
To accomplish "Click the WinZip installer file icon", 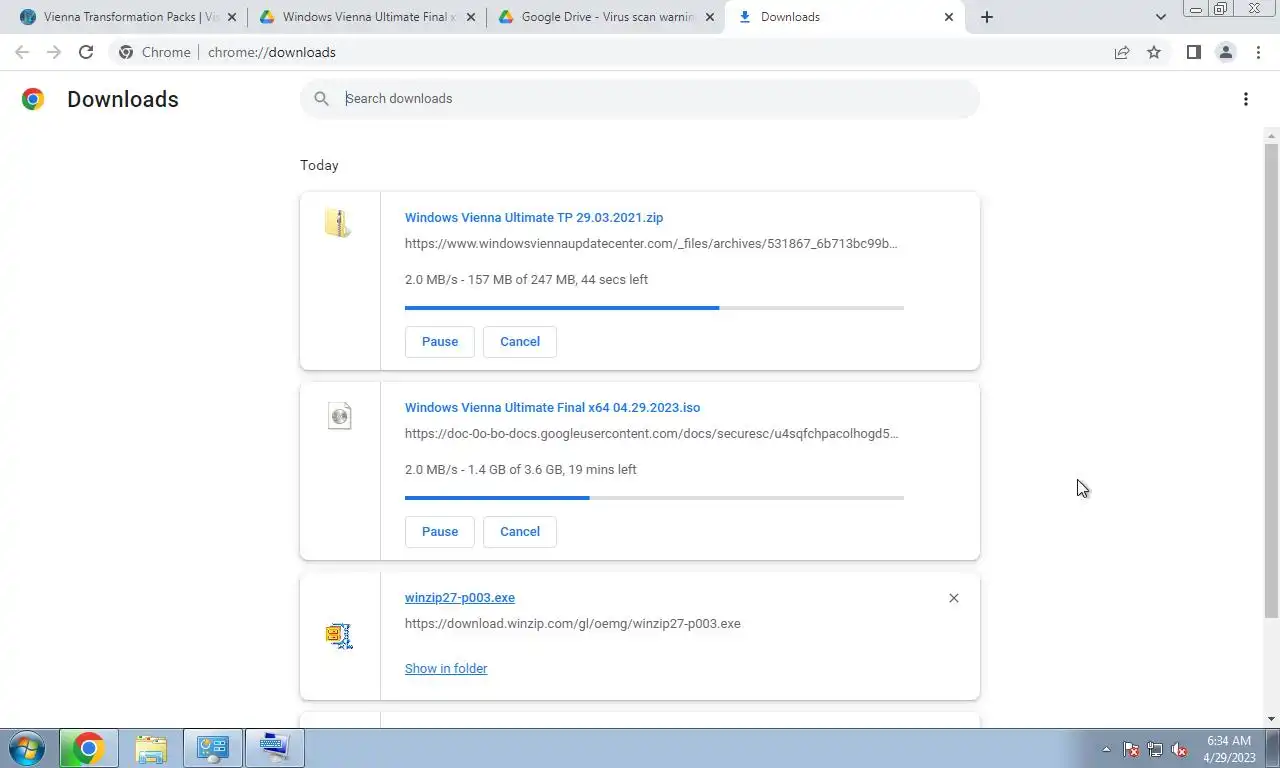I will tap(340, 635).
